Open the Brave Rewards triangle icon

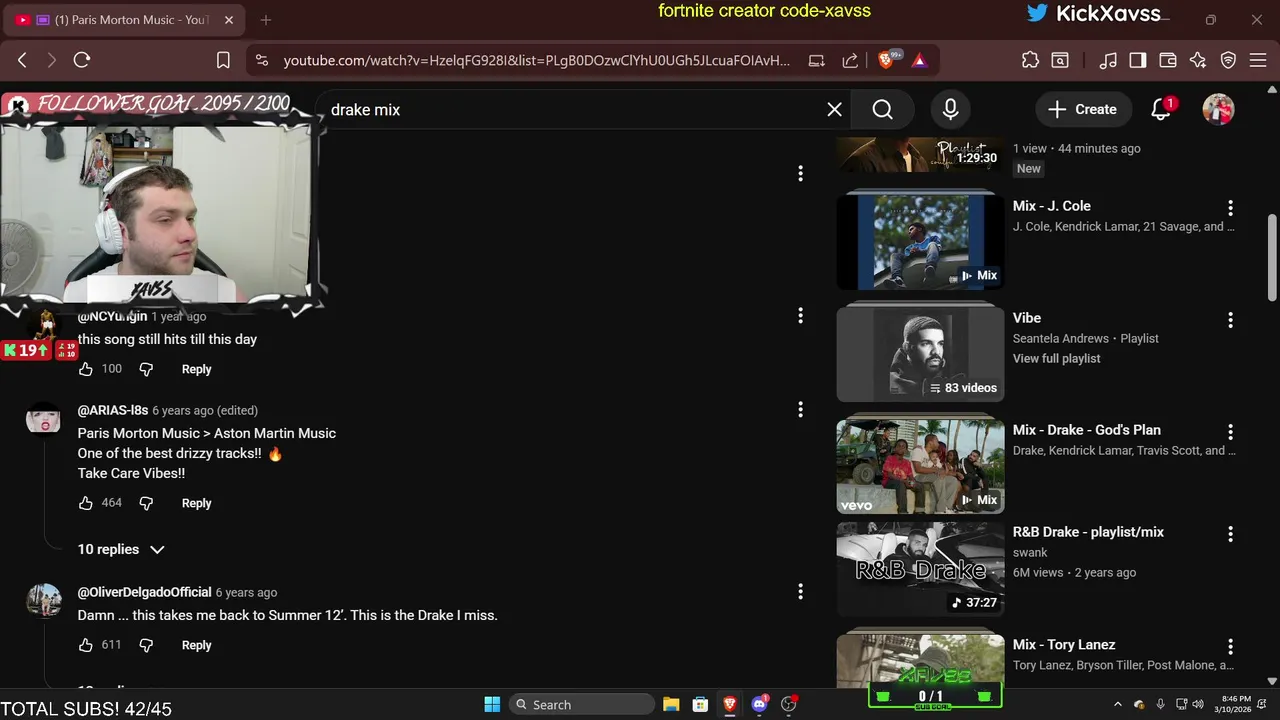(x=919, y=60)
